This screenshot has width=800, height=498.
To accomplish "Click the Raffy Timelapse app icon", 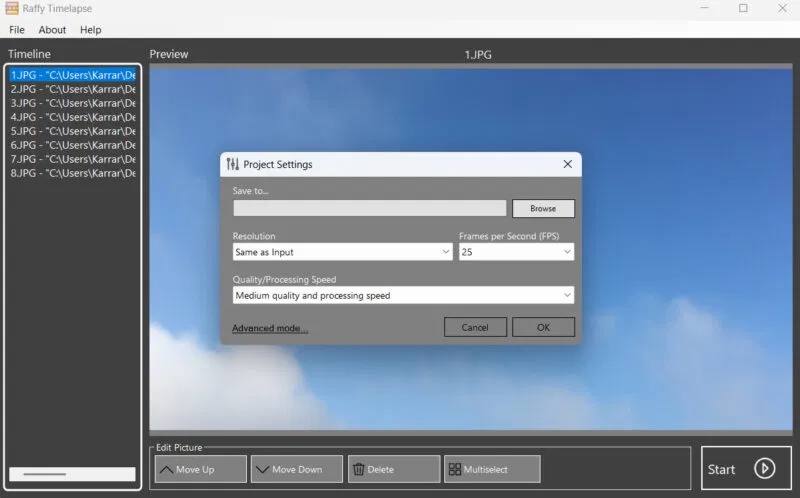I will [x=11, y=8].
